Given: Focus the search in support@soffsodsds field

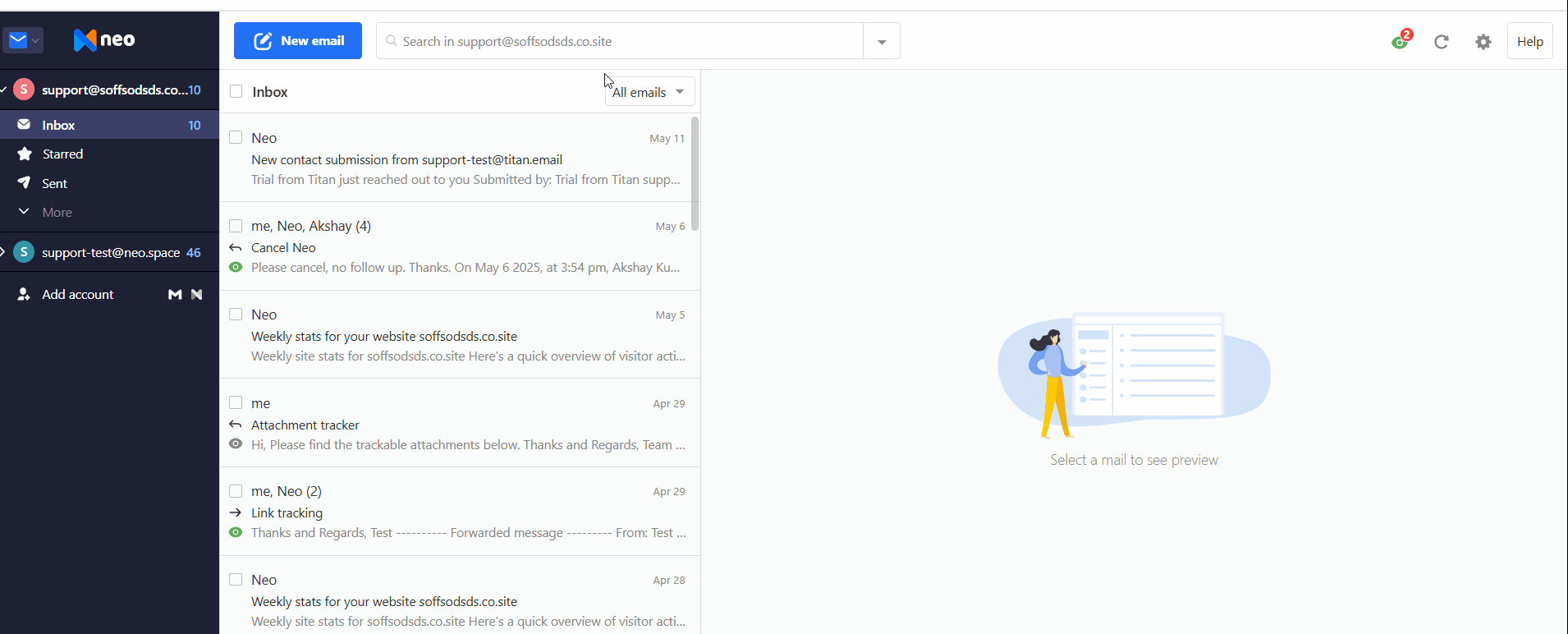Looking at the screenshot, I should point(620,41).
